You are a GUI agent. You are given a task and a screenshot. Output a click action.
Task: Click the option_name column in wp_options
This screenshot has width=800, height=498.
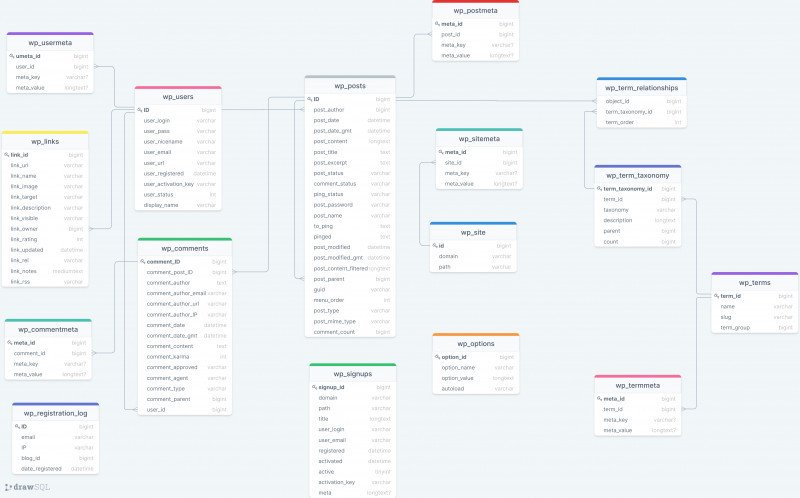[x=476, y=367]
